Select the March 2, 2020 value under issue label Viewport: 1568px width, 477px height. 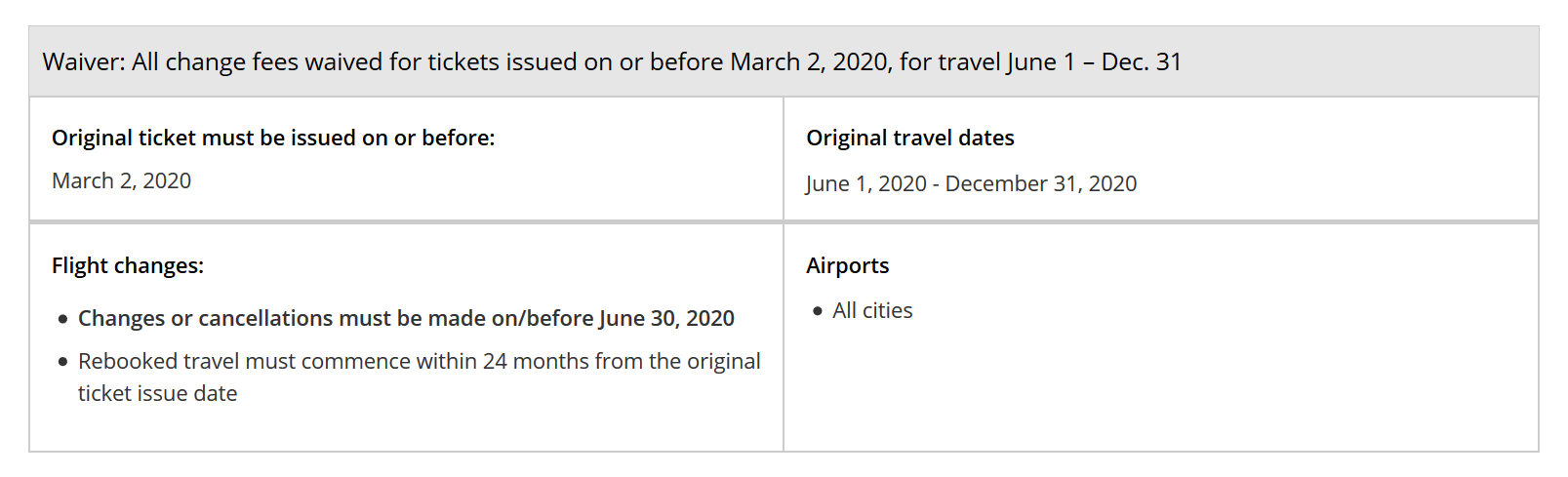(x=121, y=181)
